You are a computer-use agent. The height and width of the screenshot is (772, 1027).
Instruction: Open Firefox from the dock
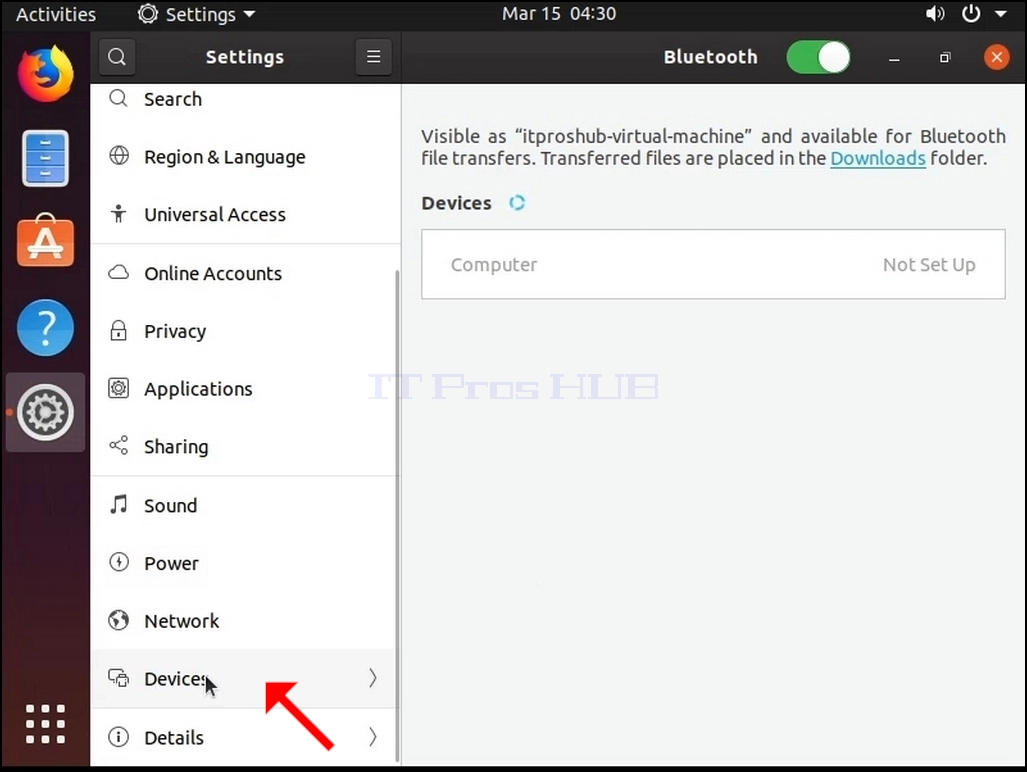(x=45, y=73)
